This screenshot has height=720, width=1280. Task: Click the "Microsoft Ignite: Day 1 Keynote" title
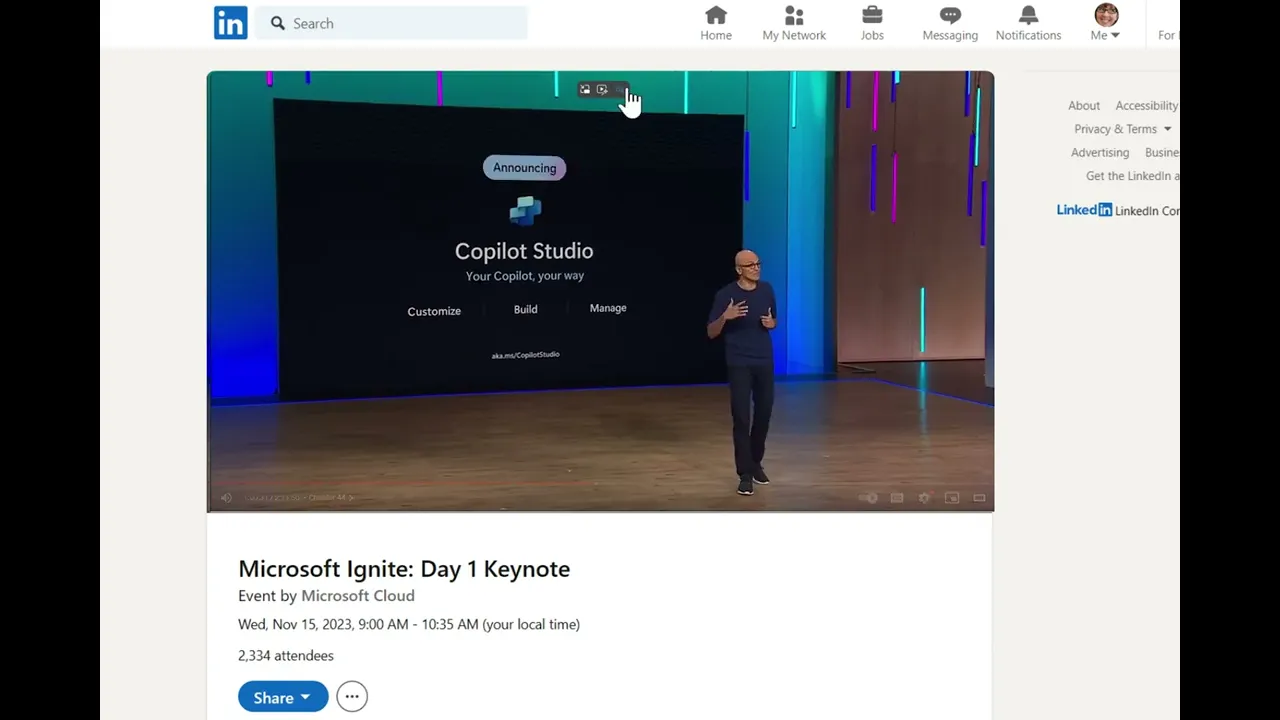click(404, 569)
